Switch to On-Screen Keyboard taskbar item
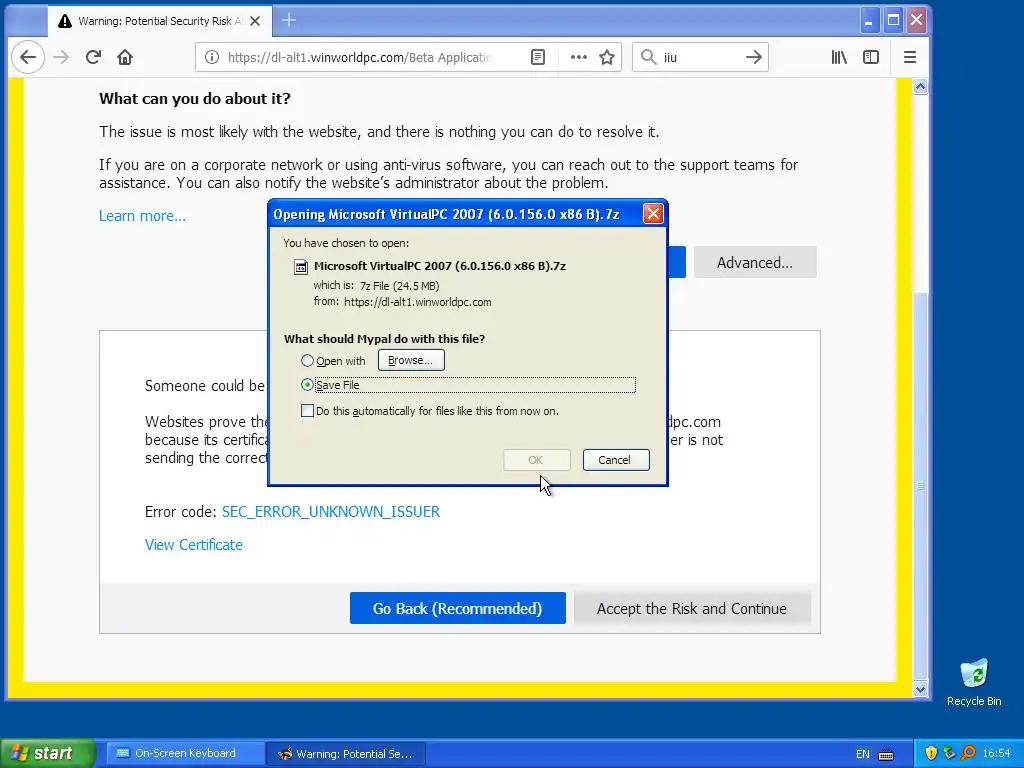The image size is (1024, 768). coord(184,754)
